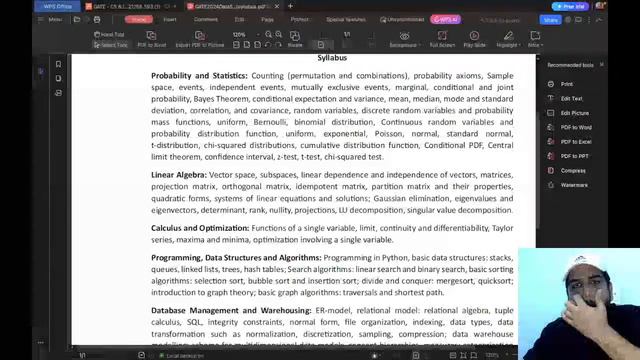640x360 pixels.
Task: Click the rotate clockwise arrow icon
Action: coord(278,45)
